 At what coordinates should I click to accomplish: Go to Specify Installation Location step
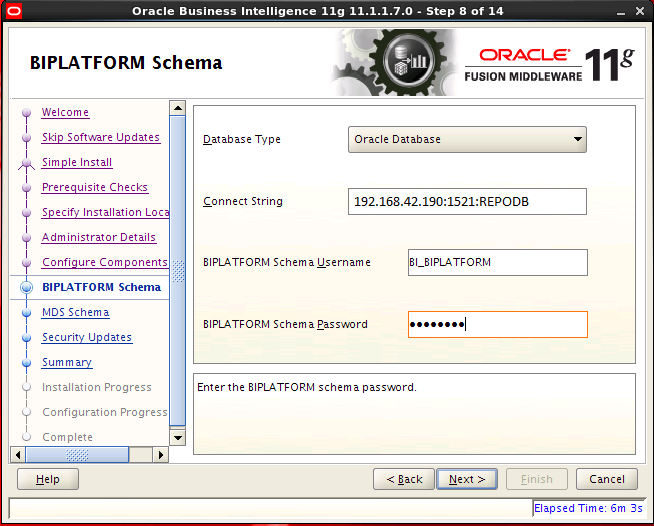(106, 212)
